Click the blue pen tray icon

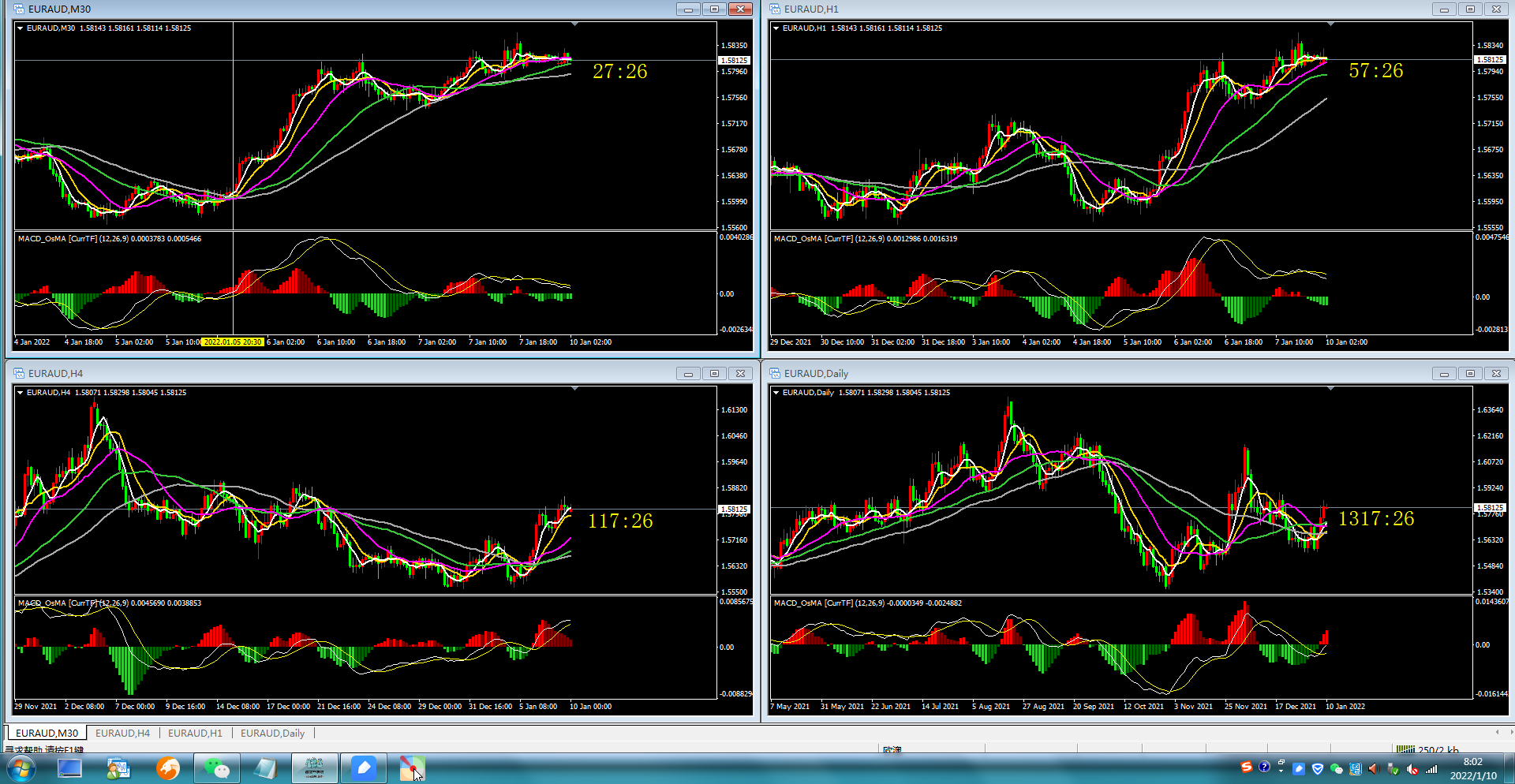point(1299,769)
